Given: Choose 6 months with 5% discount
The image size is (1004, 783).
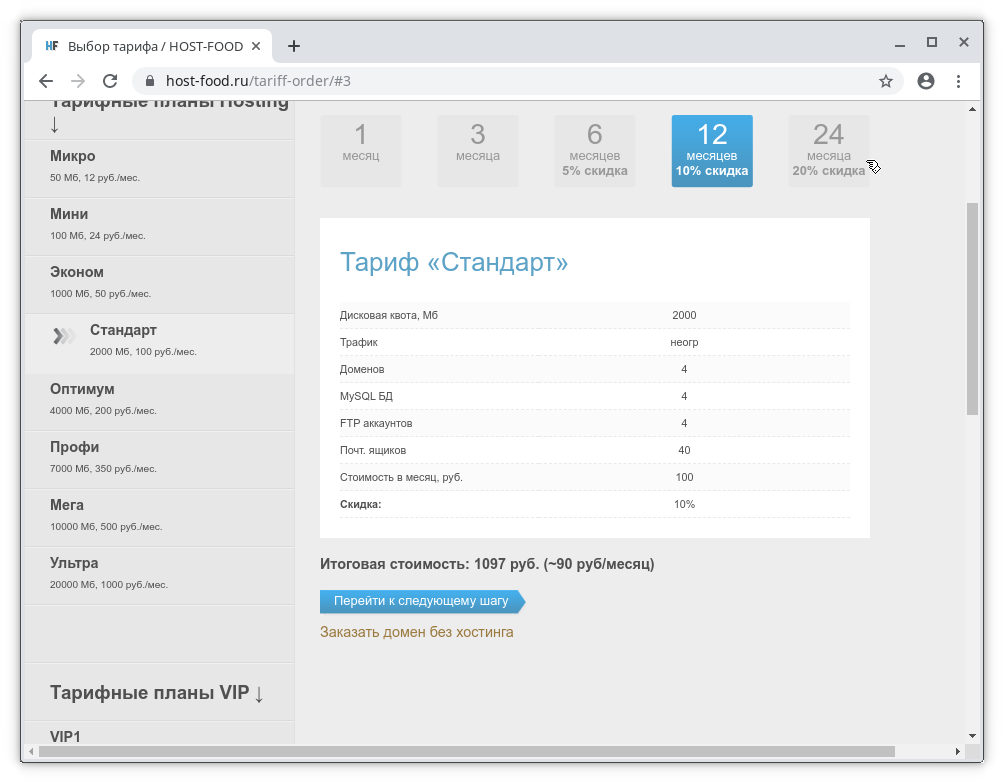Looking at the screenshot, I should tap(595, 150).
